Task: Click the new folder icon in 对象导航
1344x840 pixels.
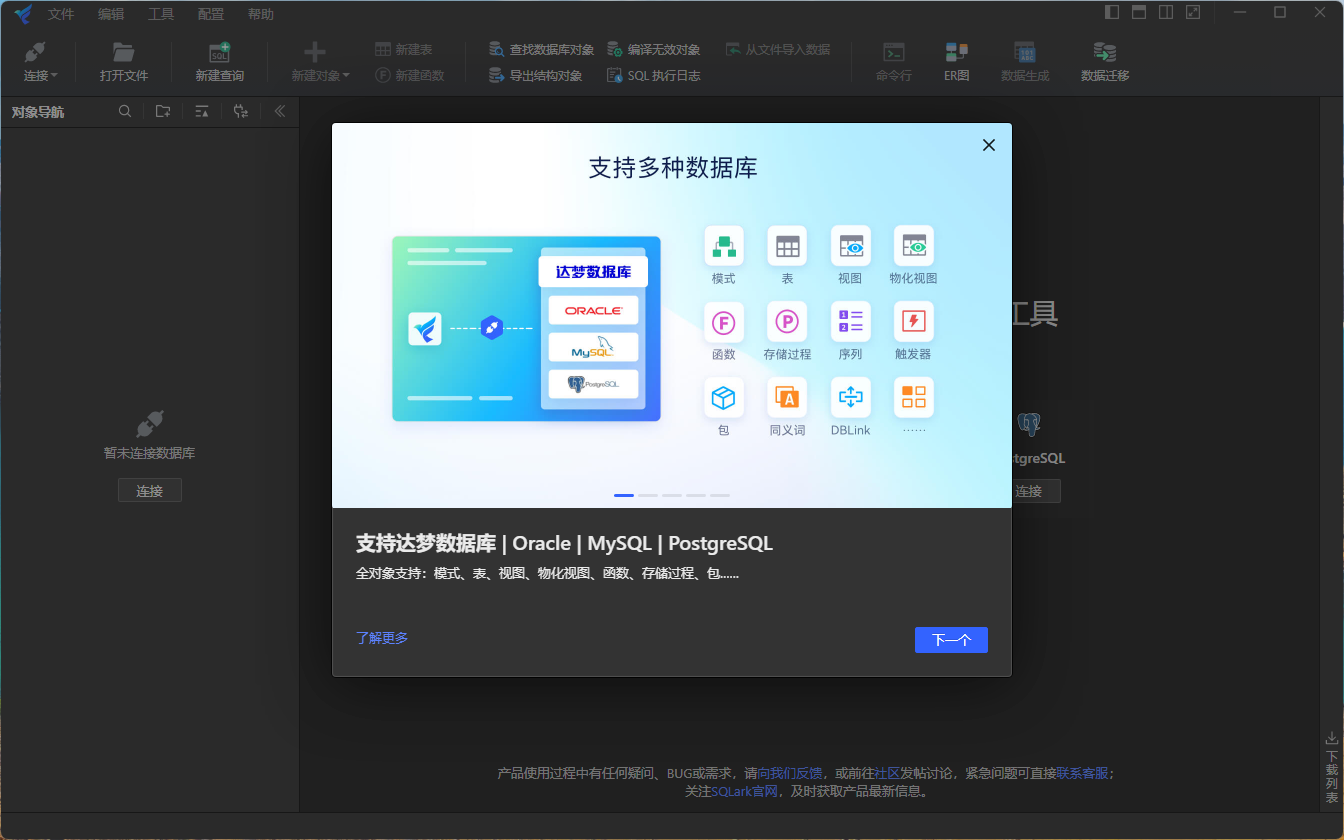Action: 163,111
